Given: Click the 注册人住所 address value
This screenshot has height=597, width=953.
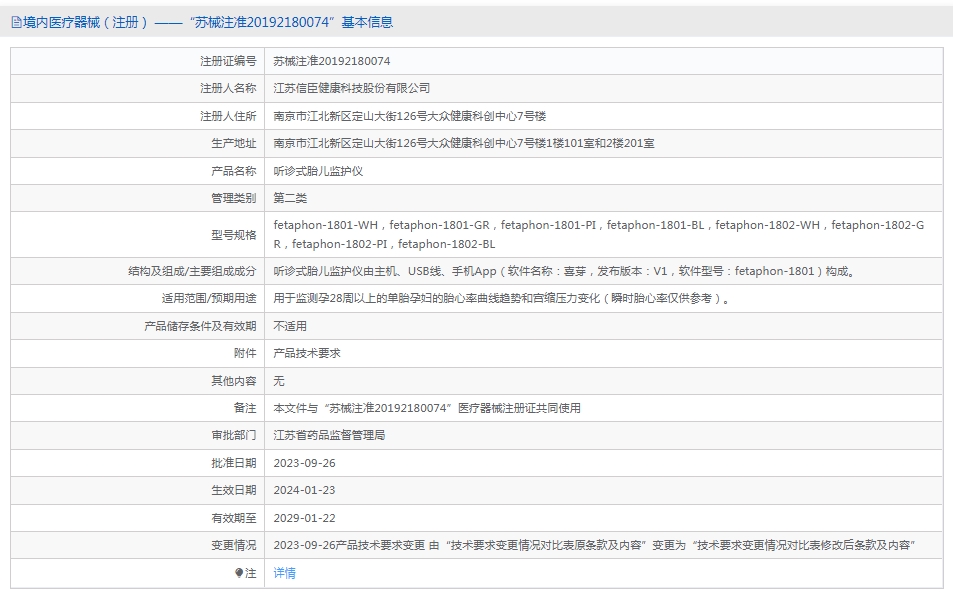Looking at the screenshot, I should click(x=410, y=116).
